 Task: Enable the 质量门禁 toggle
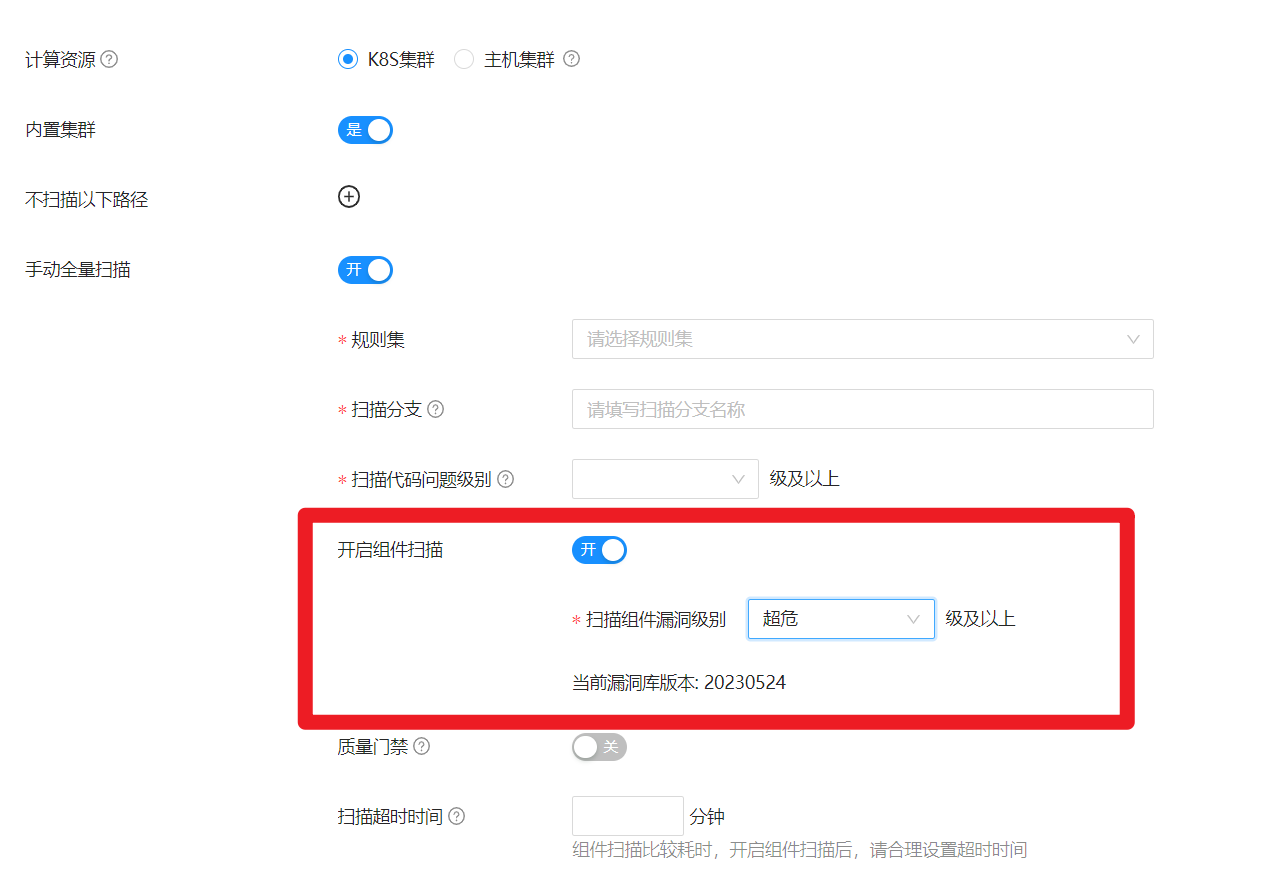(x=598, y=746)
